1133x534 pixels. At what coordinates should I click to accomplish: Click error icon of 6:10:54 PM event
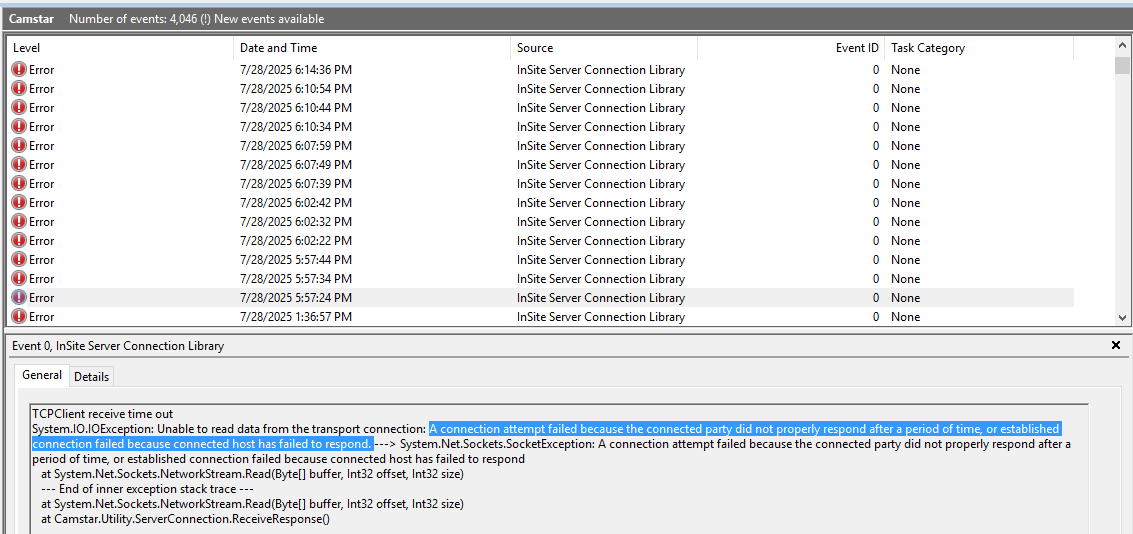tap(19, 89)
